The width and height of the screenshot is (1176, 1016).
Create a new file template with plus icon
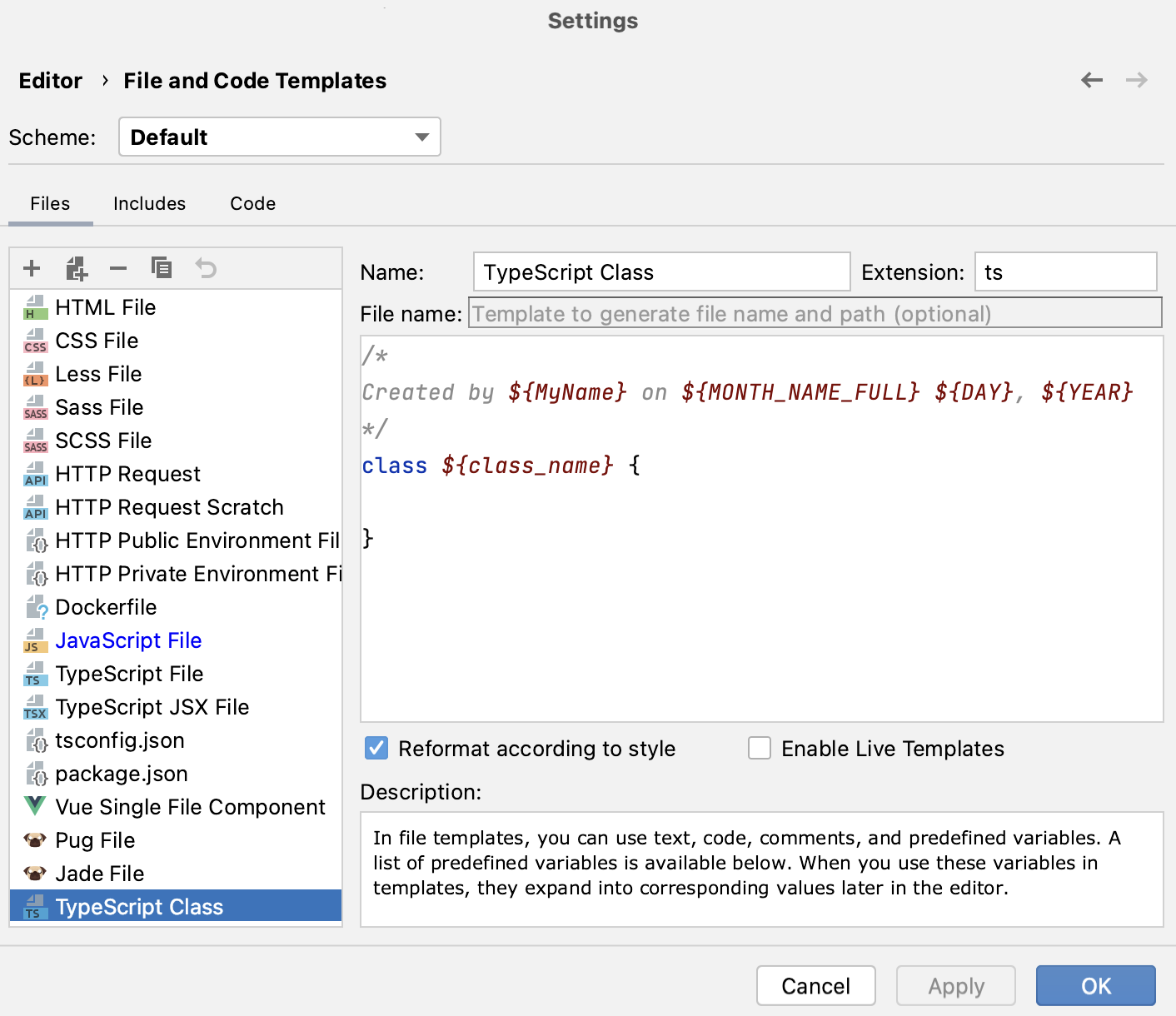[32, 268]
